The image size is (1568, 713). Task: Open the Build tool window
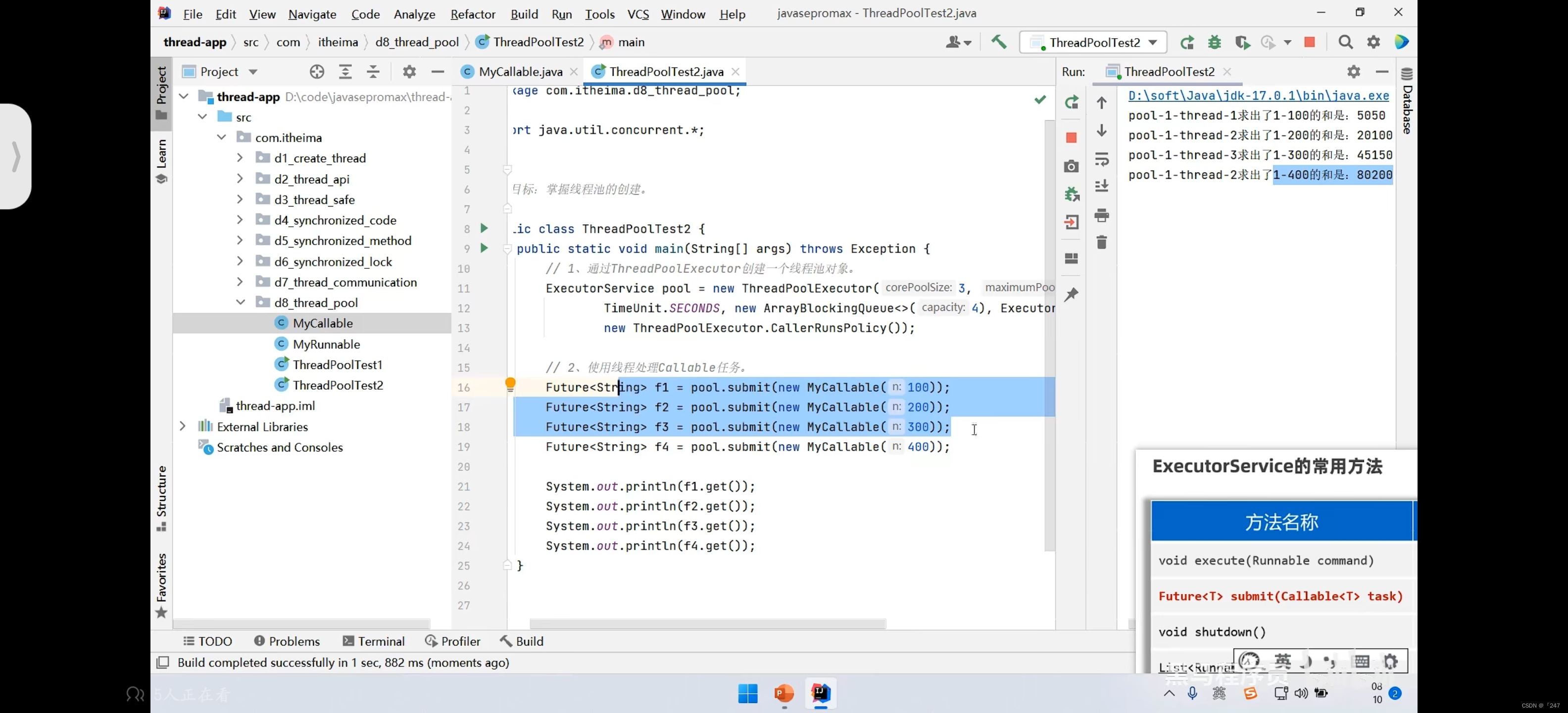pyautogui.click(x=522, y=641)
